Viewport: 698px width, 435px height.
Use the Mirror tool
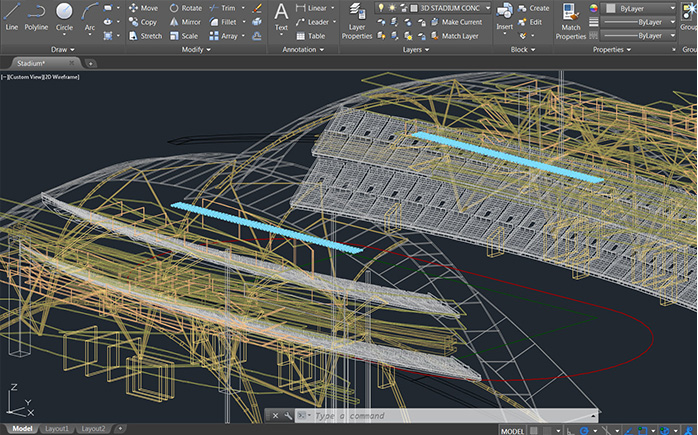(x=184, y=21)
